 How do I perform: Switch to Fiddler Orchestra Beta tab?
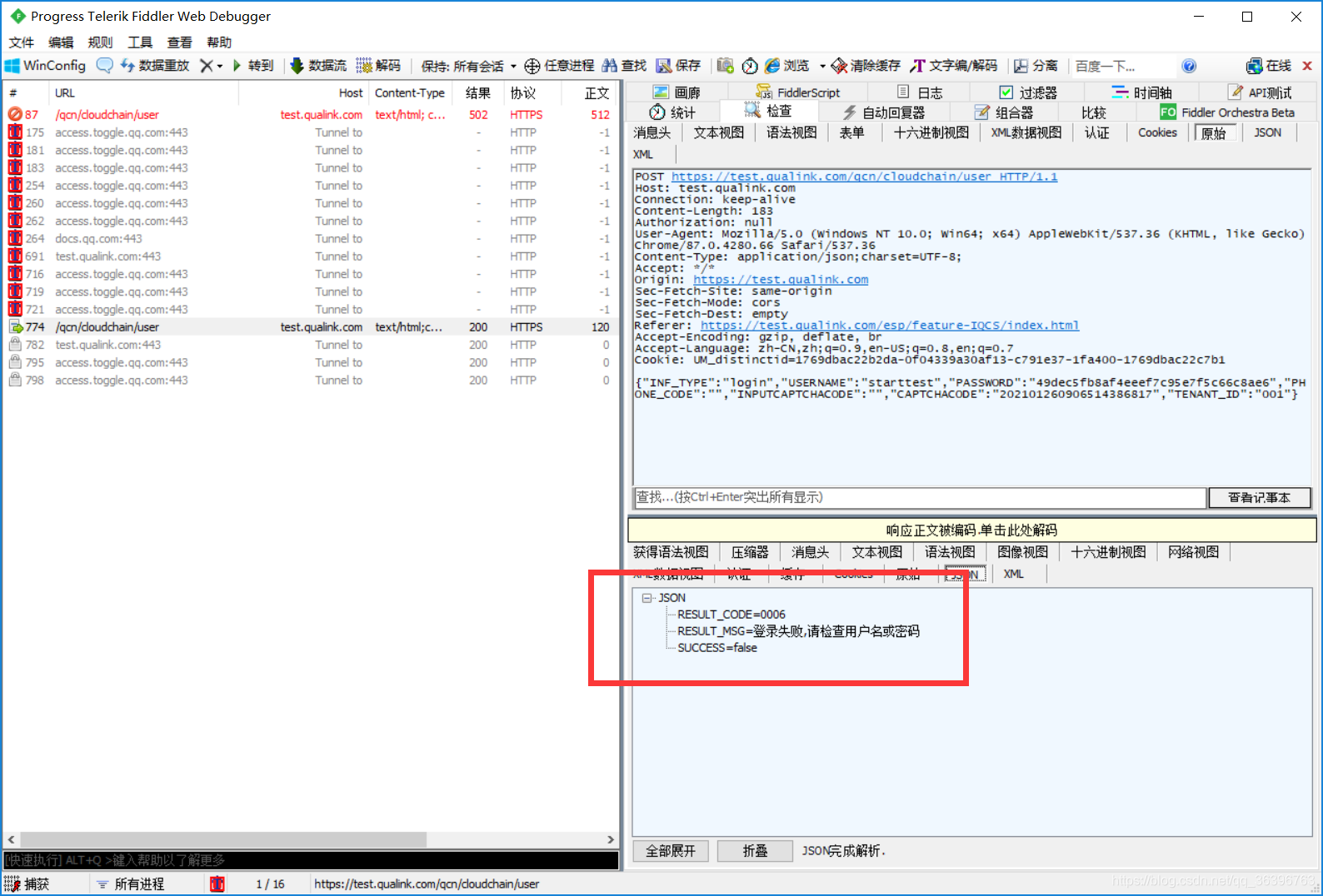tap(1228, 112)
